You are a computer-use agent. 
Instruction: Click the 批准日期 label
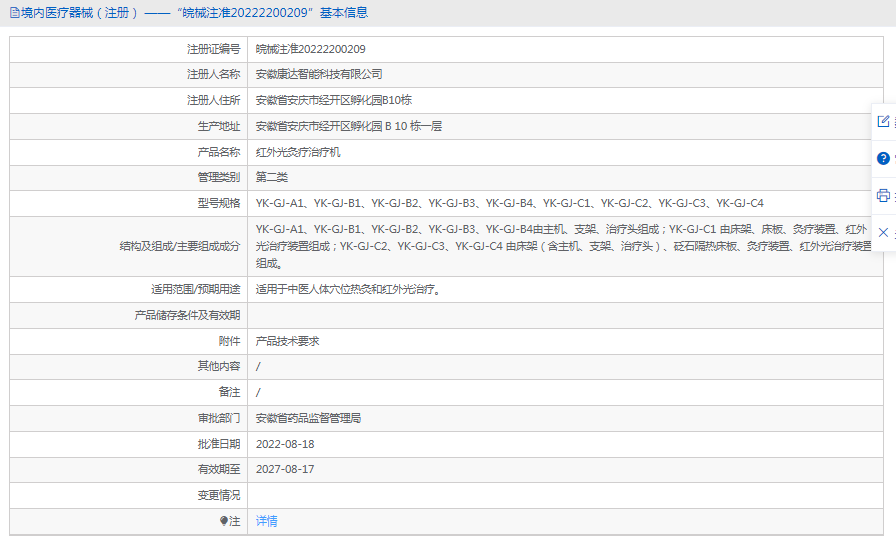(x=219, y=444)
